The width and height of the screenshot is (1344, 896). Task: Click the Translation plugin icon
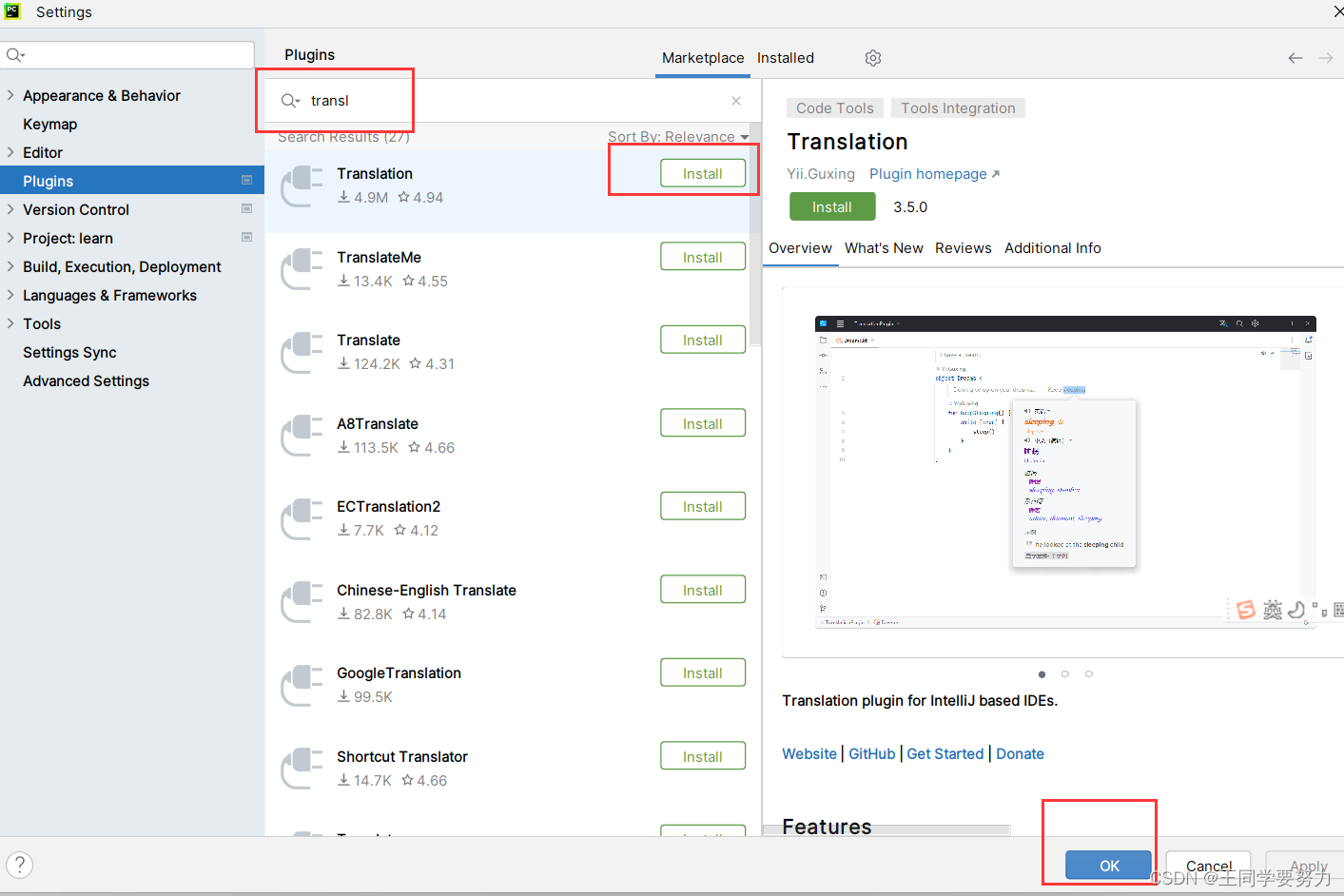(302, 185)
